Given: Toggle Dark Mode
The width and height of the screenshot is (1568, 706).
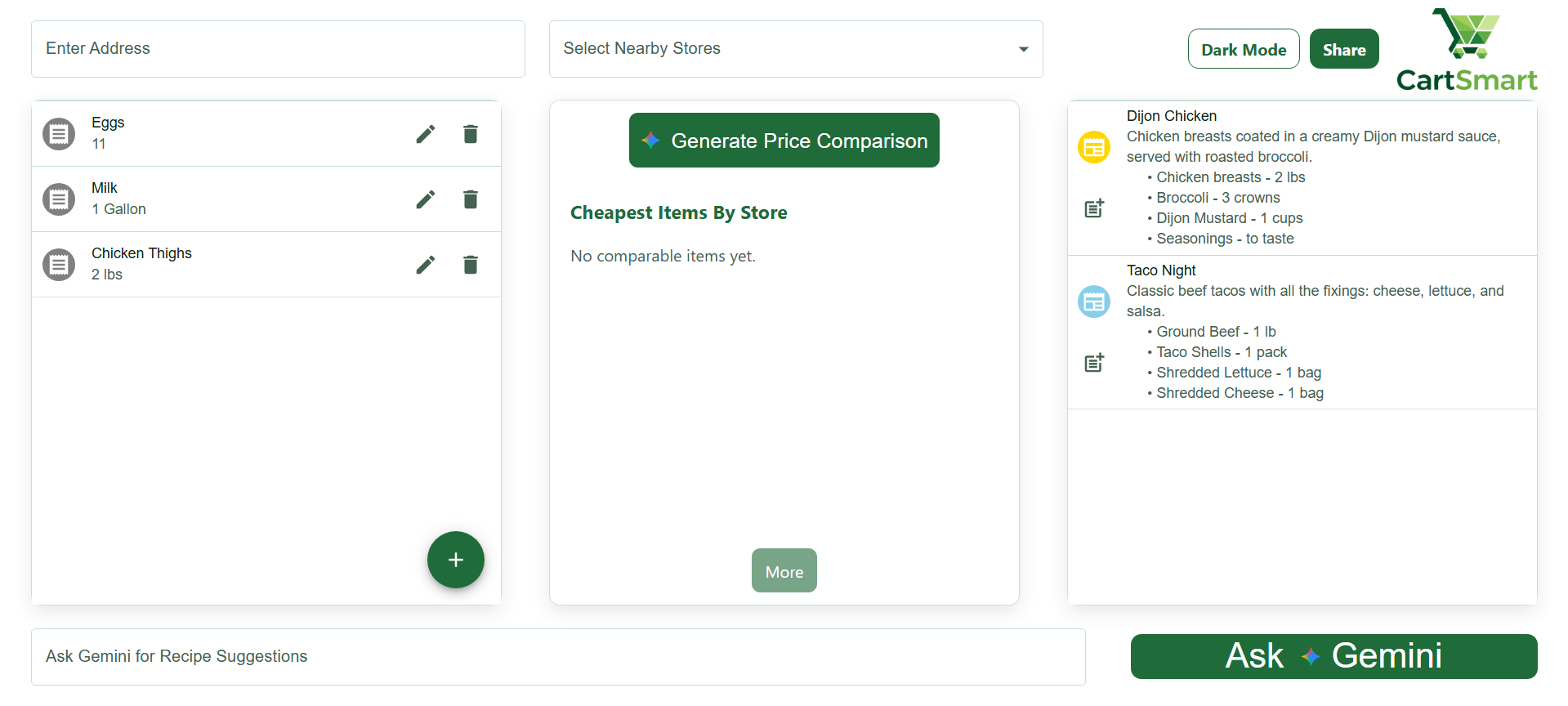Looking at the screenshot, I should pyautogui.click(x=1243, y=49).
